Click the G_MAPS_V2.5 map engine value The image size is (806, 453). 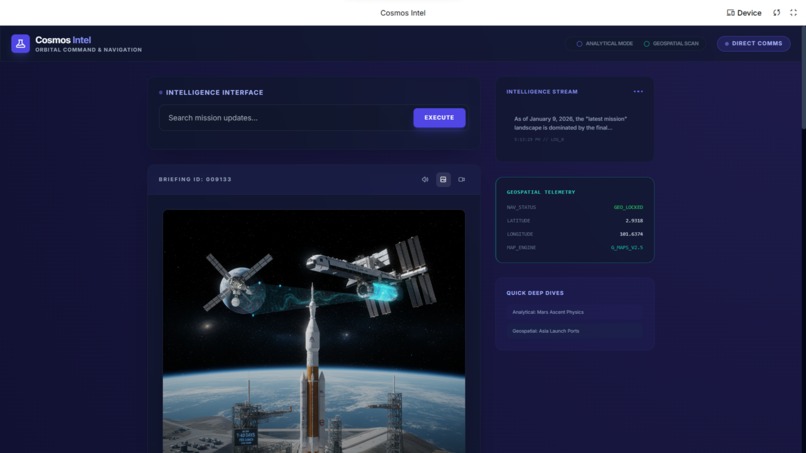(627, 247)
